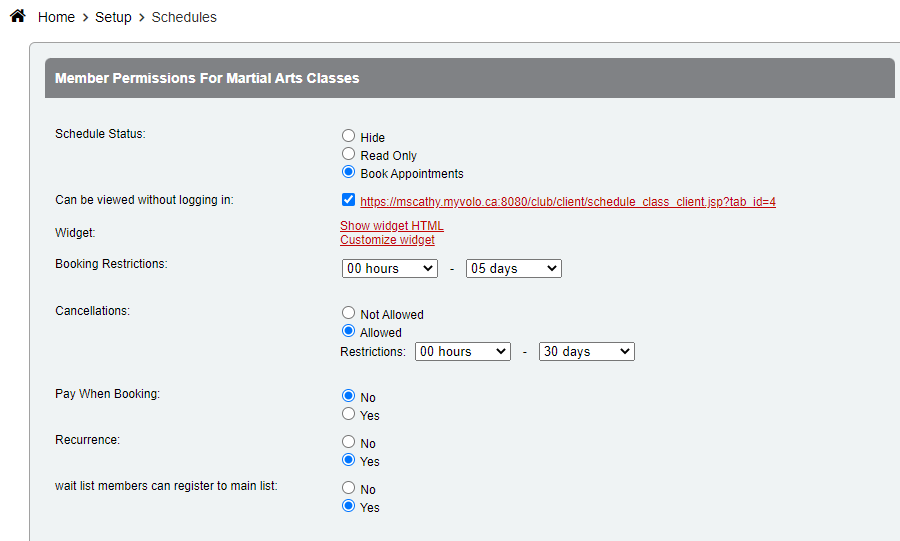Go to Setup in the breadcrumb

pyautogui.click(x=113, y=17)
